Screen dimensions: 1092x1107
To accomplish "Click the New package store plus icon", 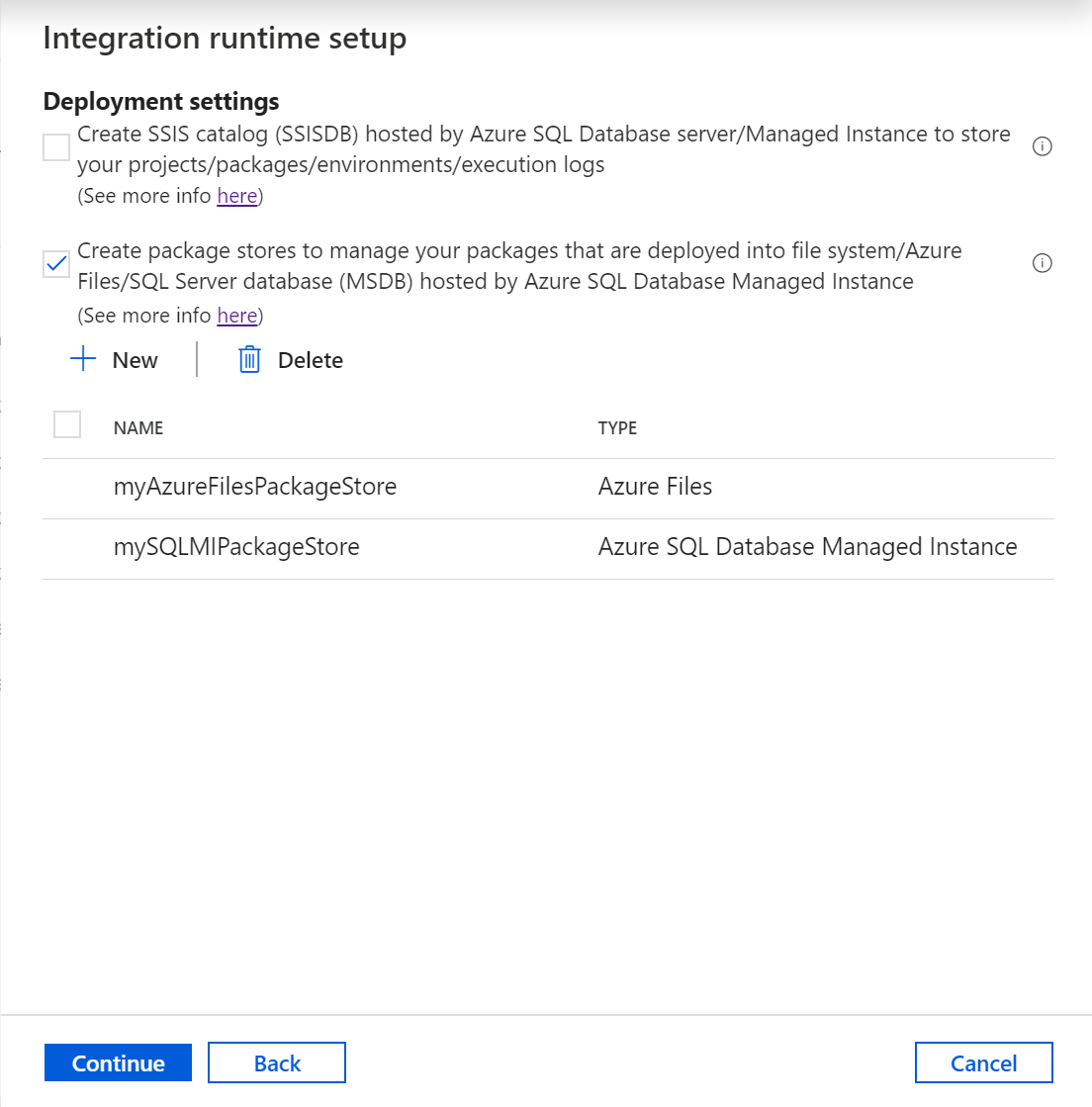I will tap(83, 359).
